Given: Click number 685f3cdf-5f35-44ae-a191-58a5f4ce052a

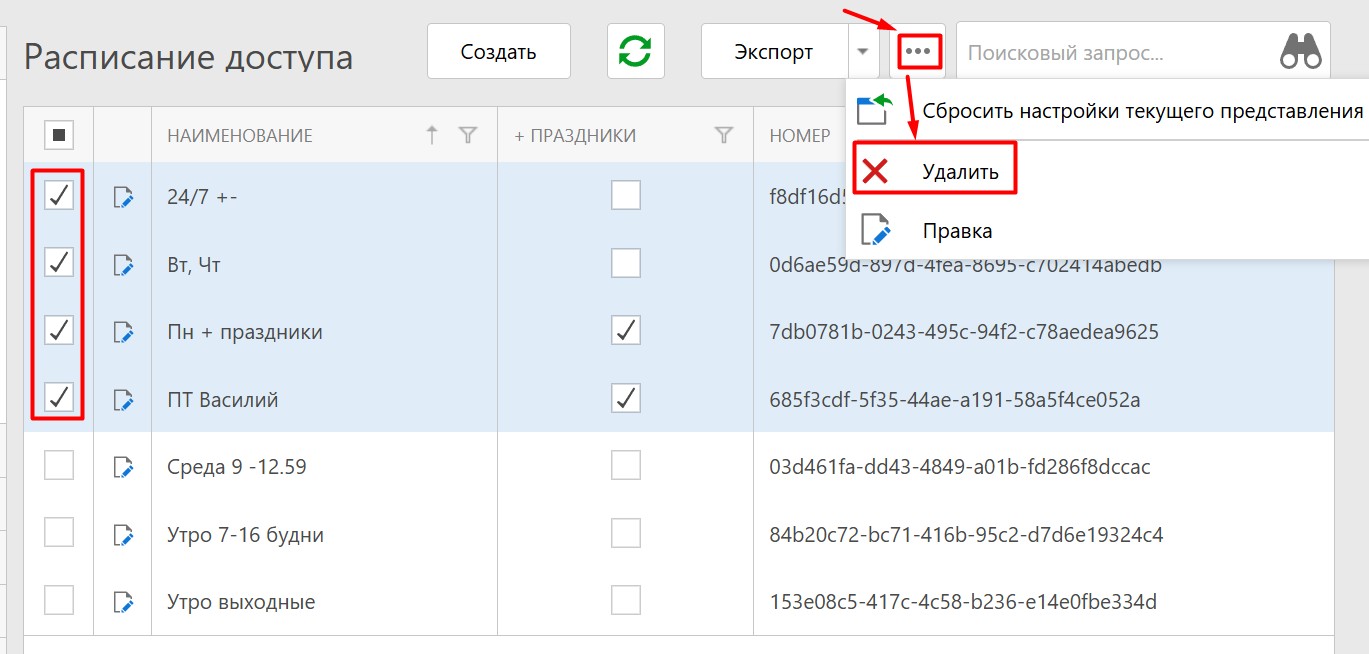Looking at the screenshot, I should (x=955, y=400).
